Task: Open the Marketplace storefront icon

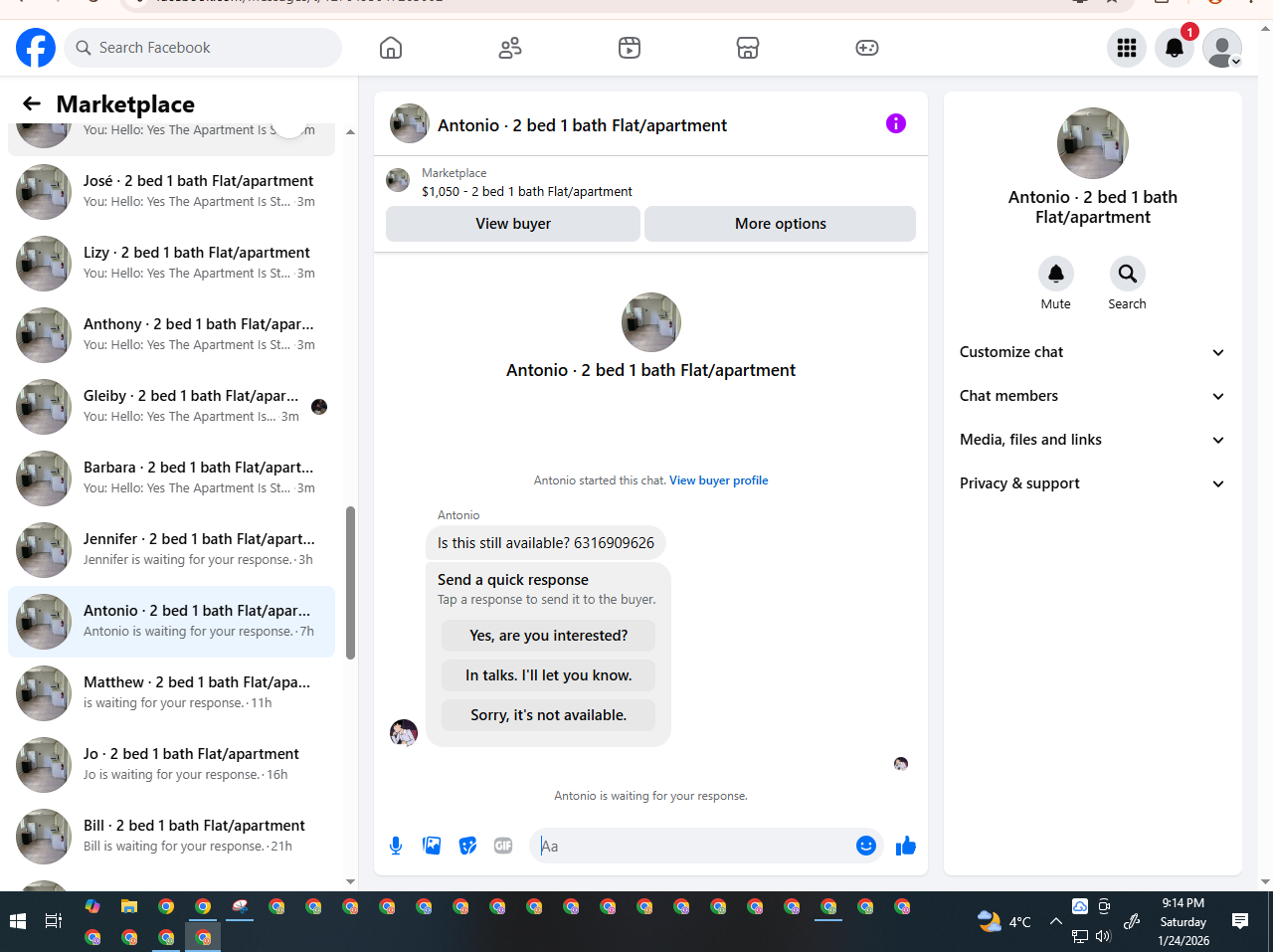Action: 748,48
